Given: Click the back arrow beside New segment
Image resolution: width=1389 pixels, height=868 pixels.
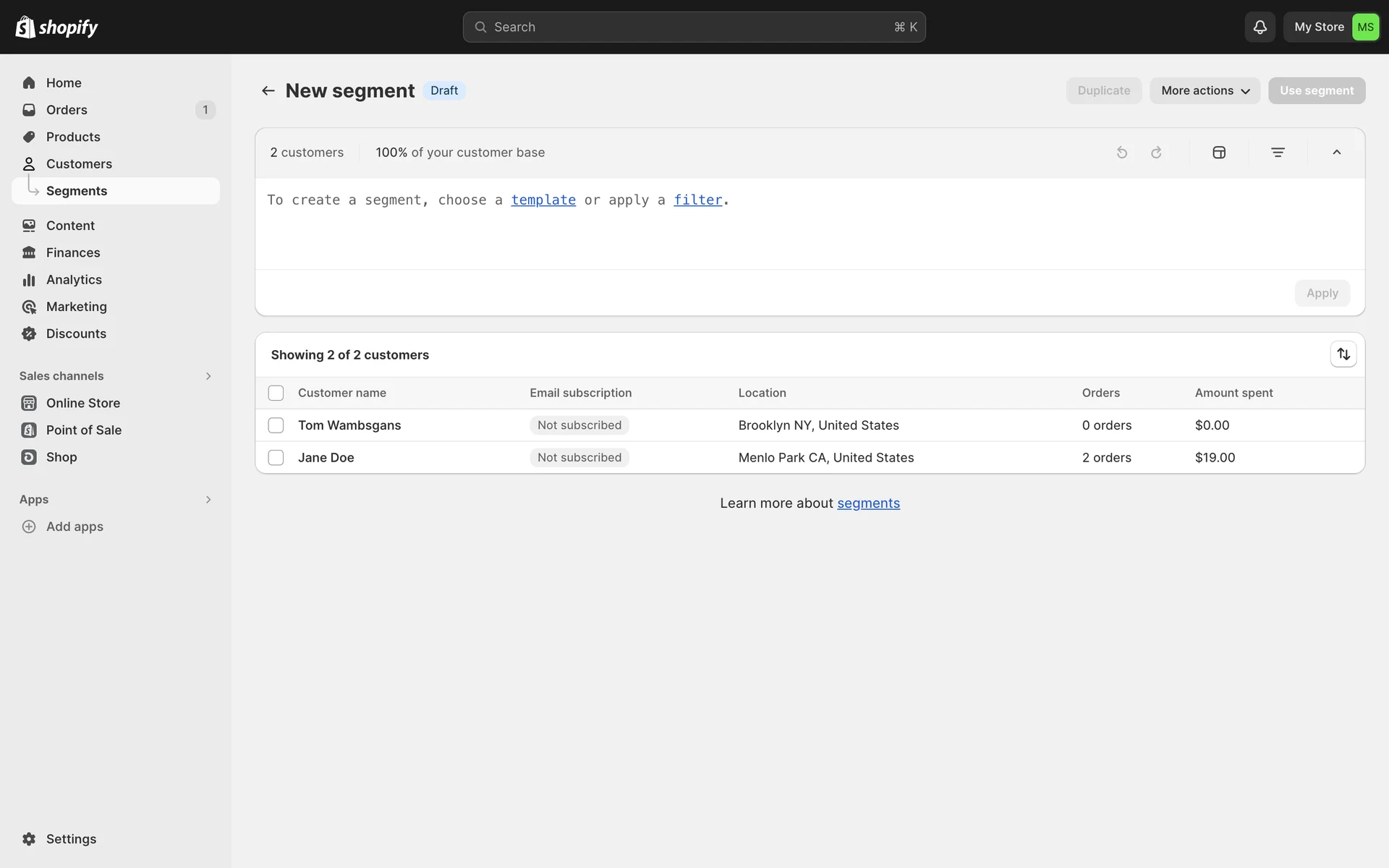Looking at the screenshot, I should 268,90.
